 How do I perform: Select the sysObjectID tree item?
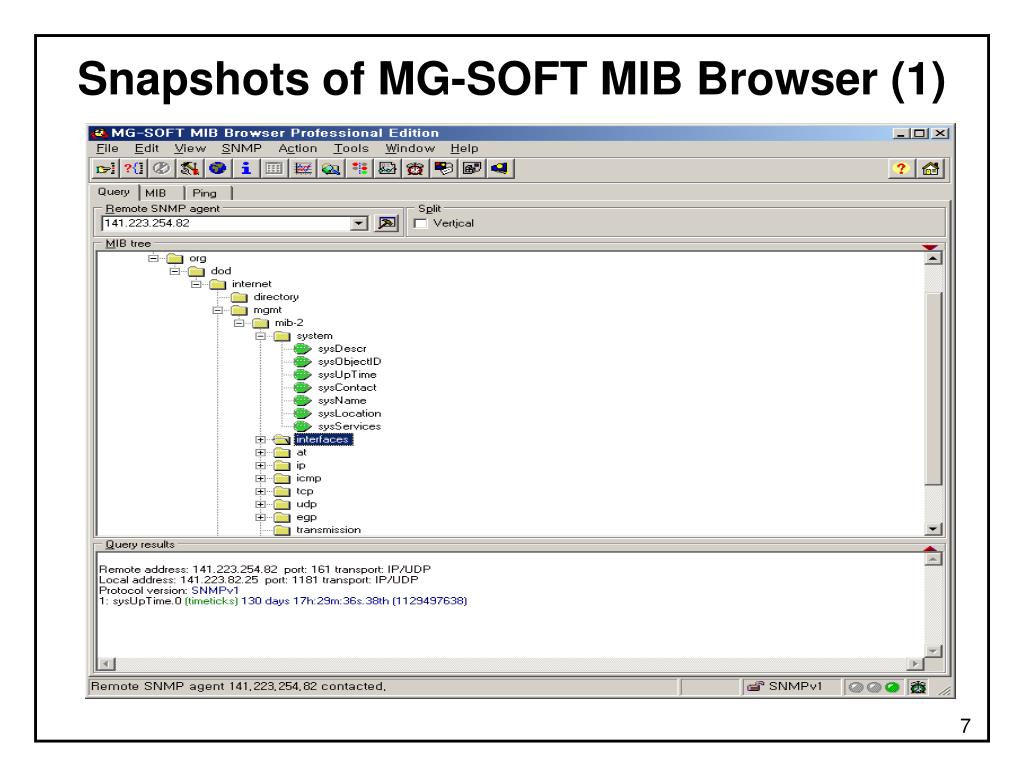pyautogui.click(x=349, y=362)
